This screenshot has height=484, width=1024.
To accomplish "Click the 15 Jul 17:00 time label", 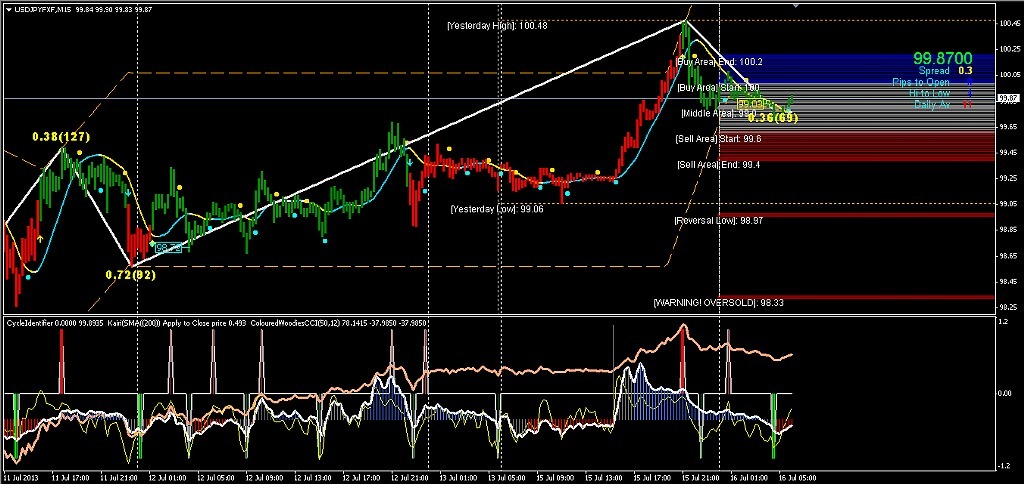I will 652,477.
